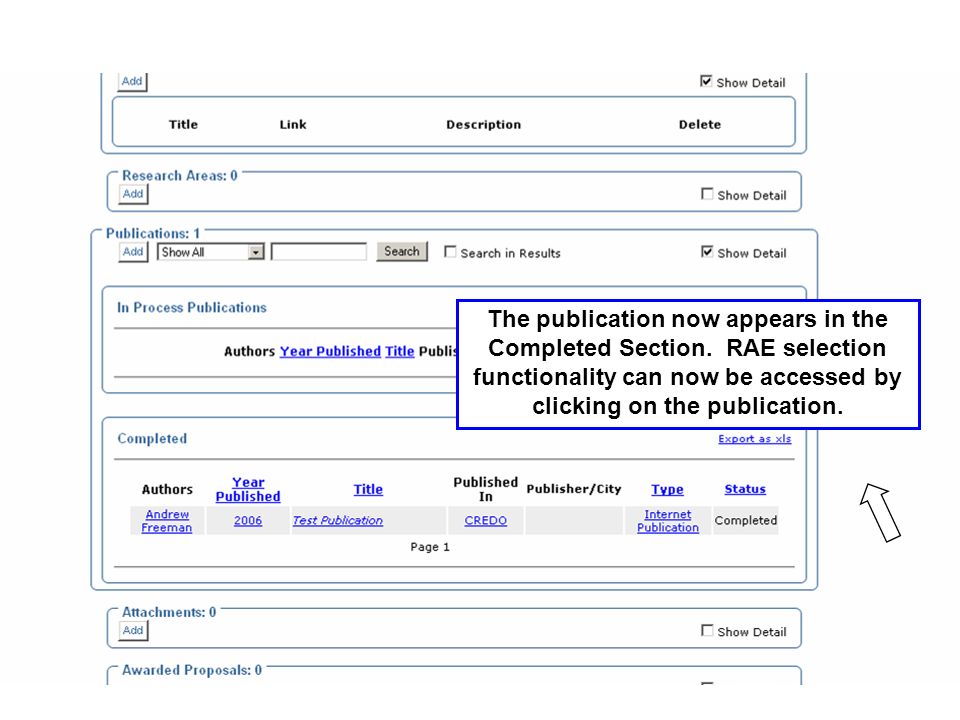Screen dimensions: 960x720
Task: Click the Internet Publication type link
Action: [667, 521]
